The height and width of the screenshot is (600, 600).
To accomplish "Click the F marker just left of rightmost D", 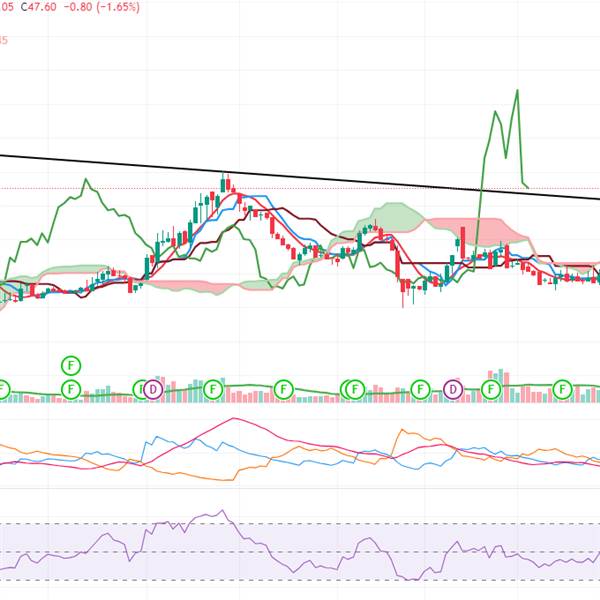I will (420, 390).
